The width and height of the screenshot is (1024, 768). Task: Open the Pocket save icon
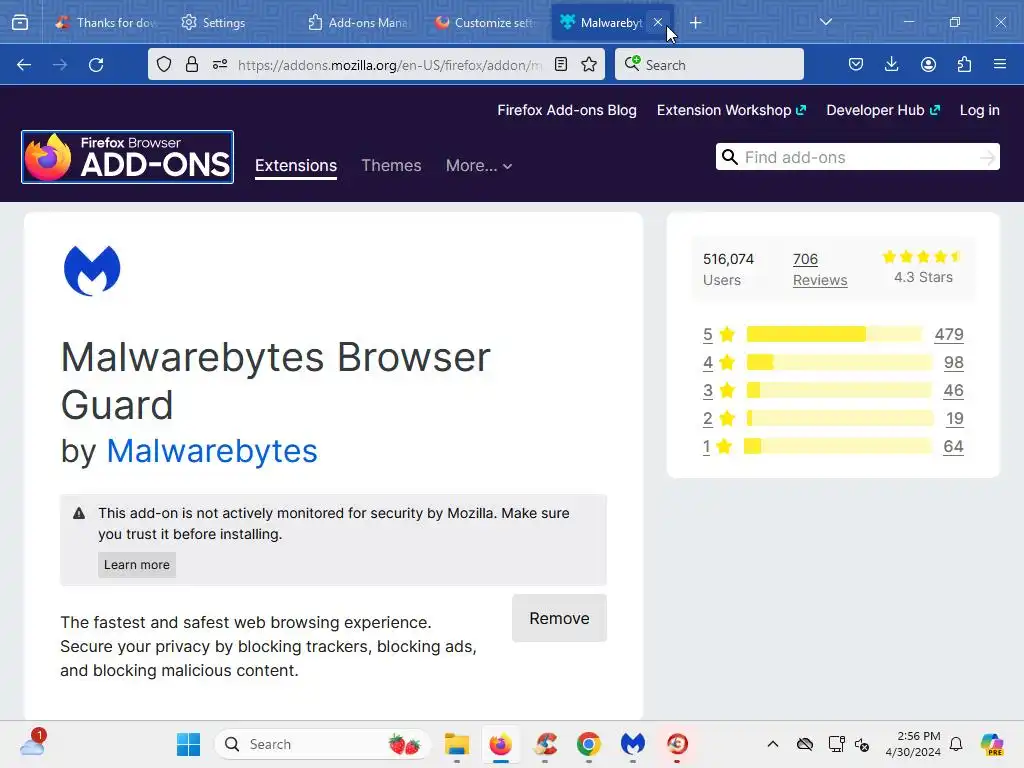pos(856,64)
